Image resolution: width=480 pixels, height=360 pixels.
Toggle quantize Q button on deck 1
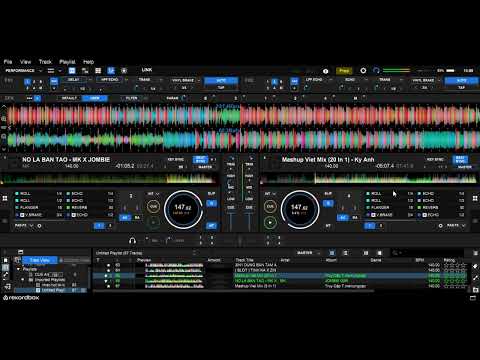[211, 203]
